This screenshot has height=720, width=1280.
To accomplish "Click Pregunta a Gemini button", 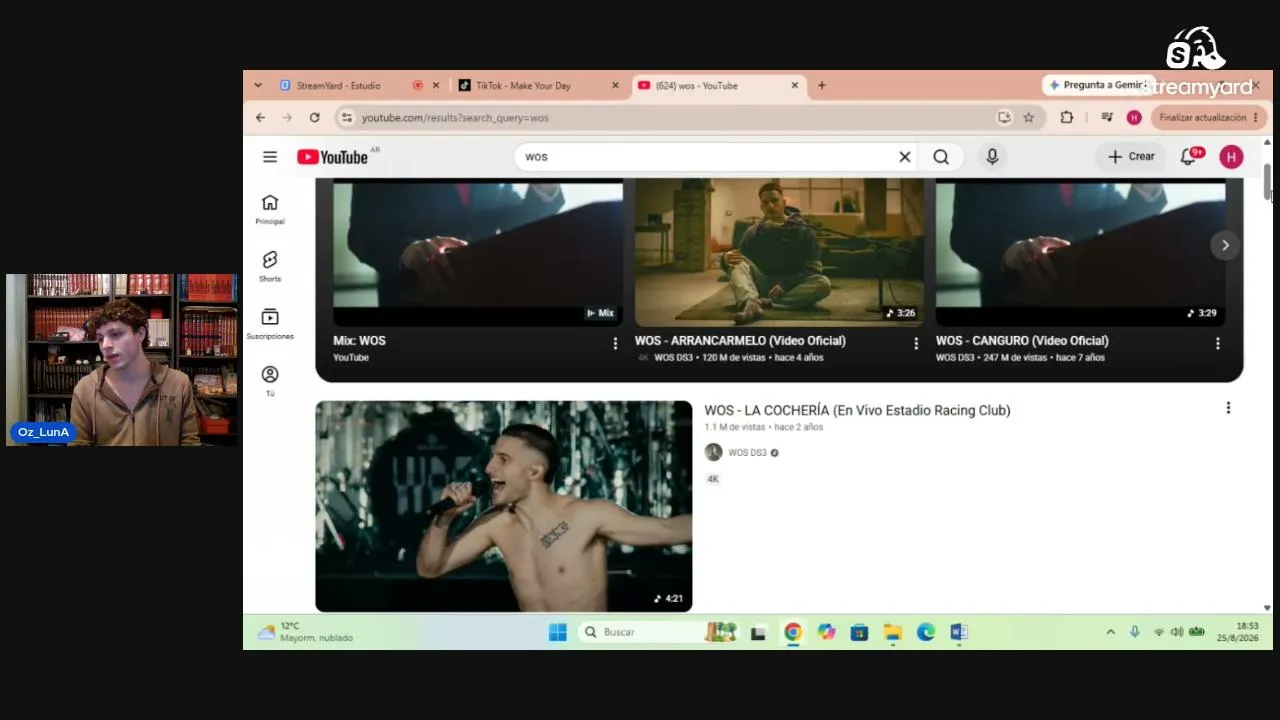I will pyautogui.click(x=1098, y=86).
